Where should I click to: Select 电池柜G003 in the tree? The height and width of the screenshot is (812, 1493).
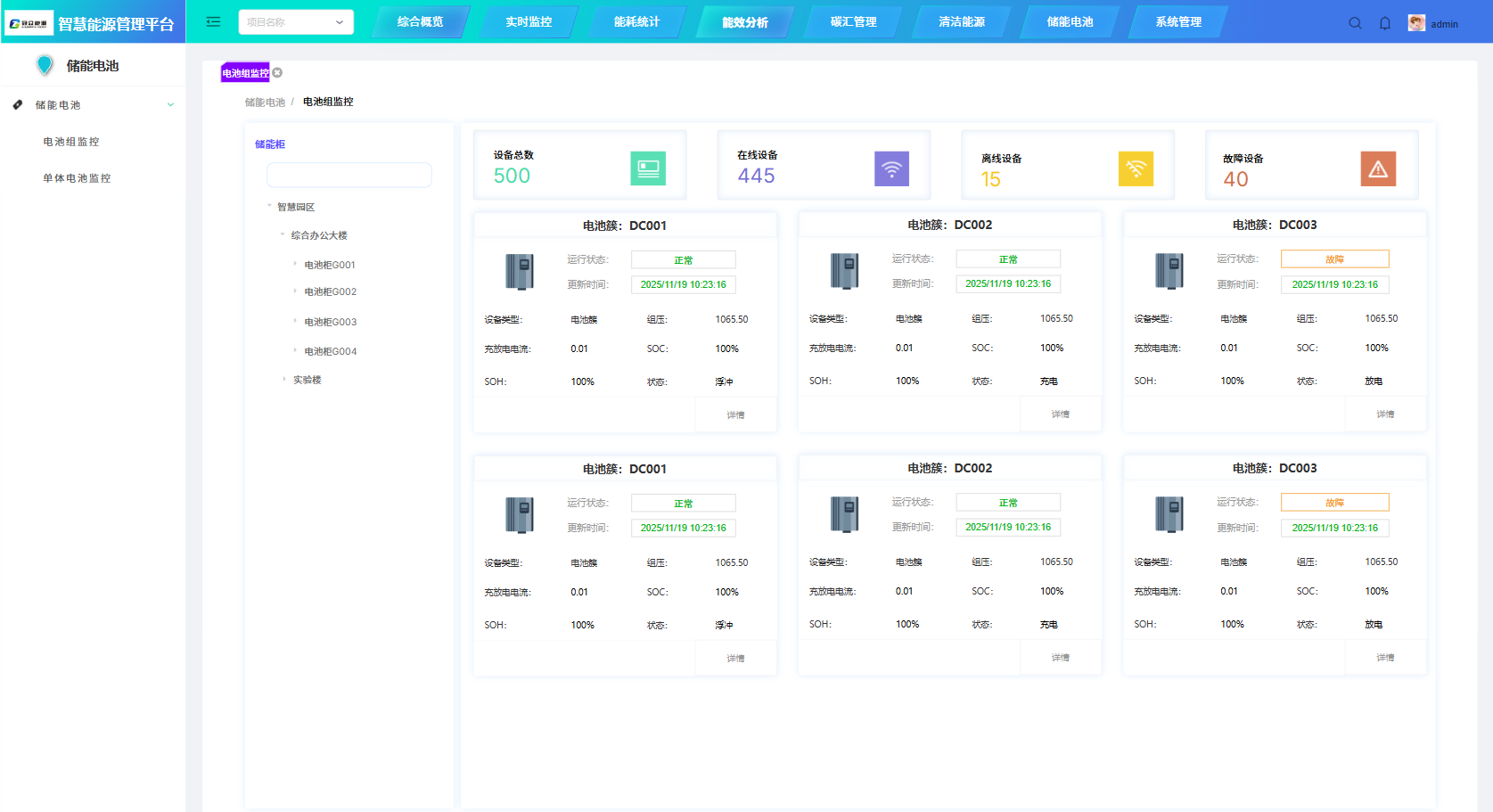[x=330, y=322]
